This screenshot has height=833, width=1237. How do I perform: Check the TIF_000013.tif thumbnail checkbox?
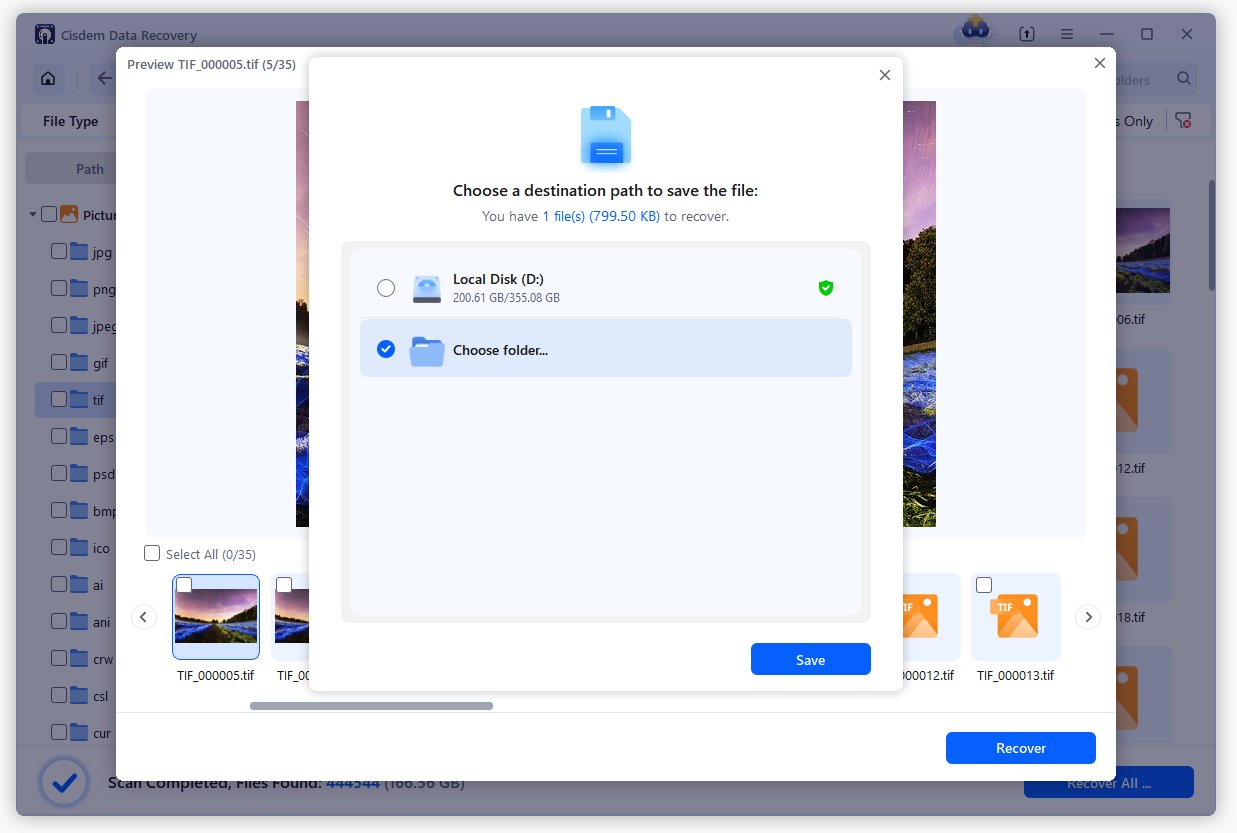(984, 585)
